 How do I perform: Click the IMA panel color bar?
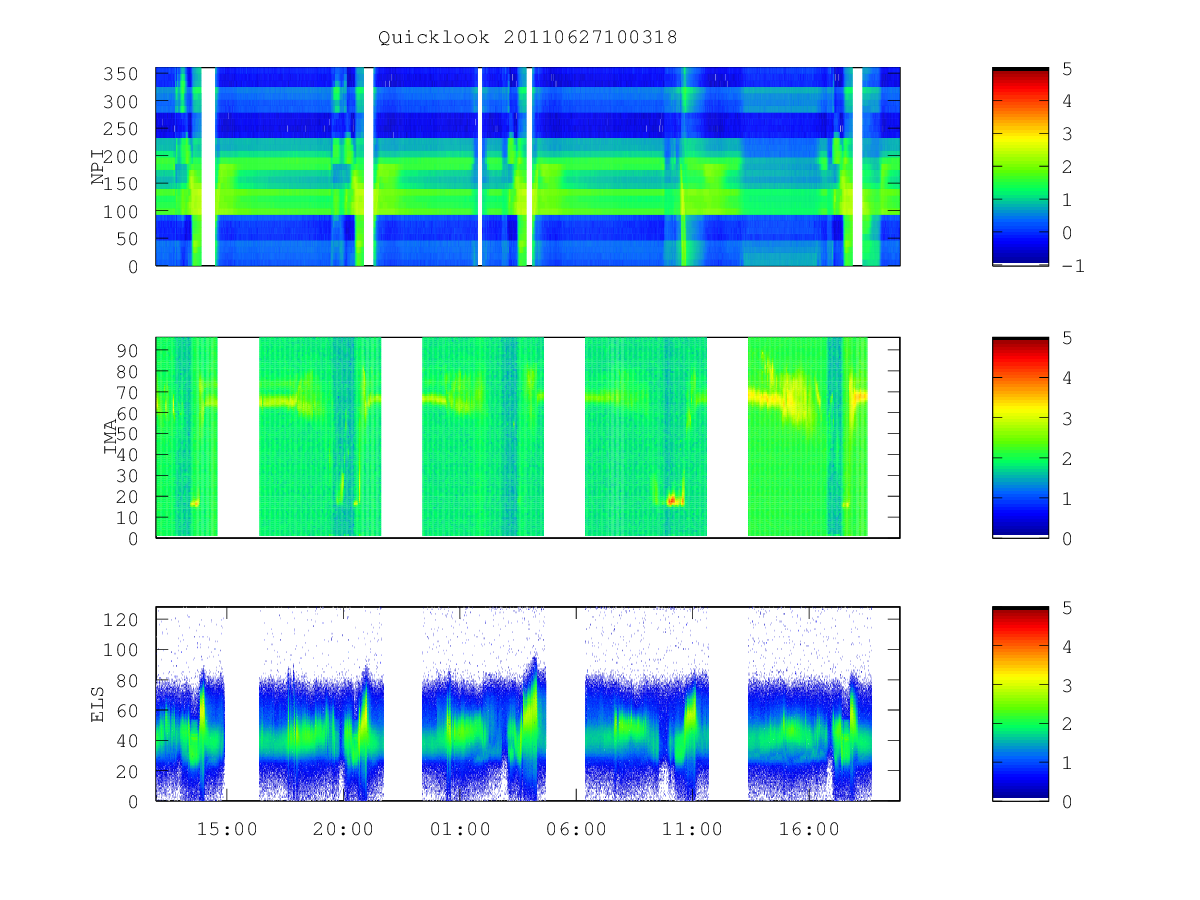click(1020, 438)
